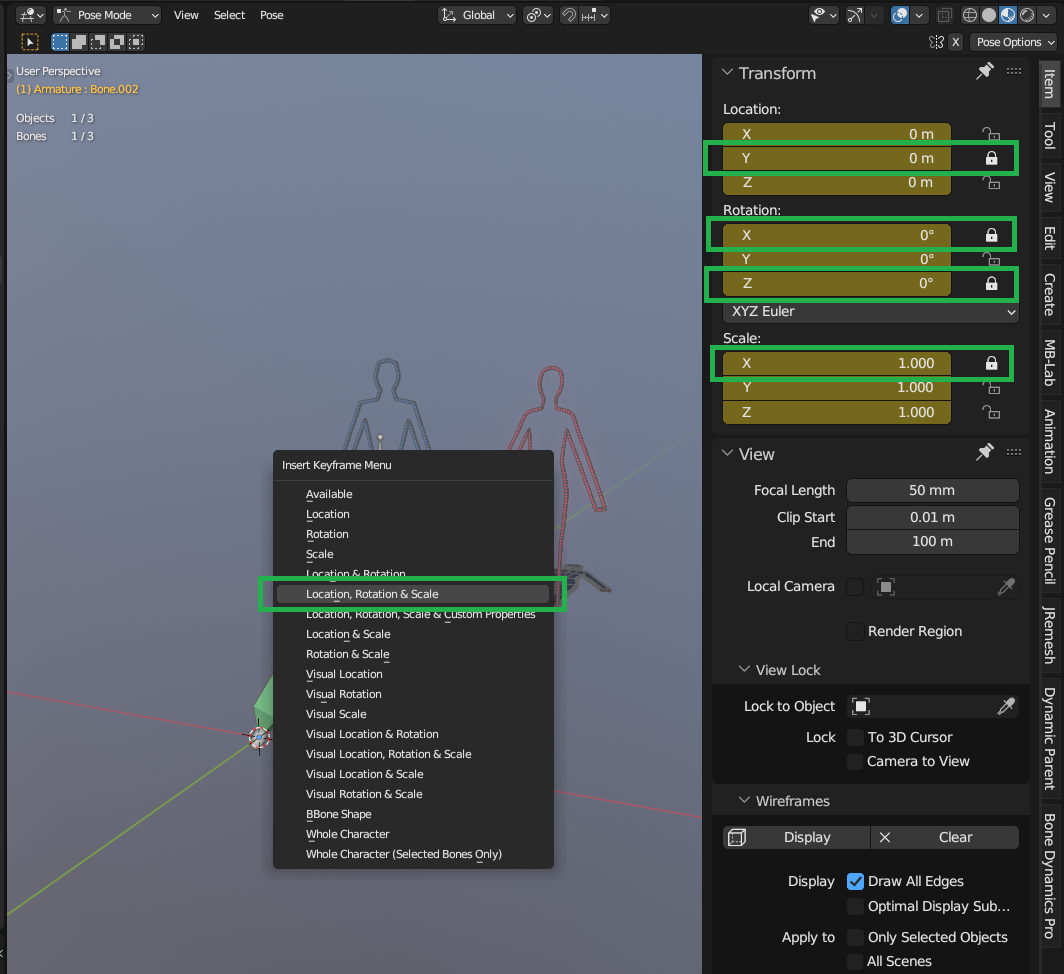Click the Wireframes Clear button

click(945, 838)
